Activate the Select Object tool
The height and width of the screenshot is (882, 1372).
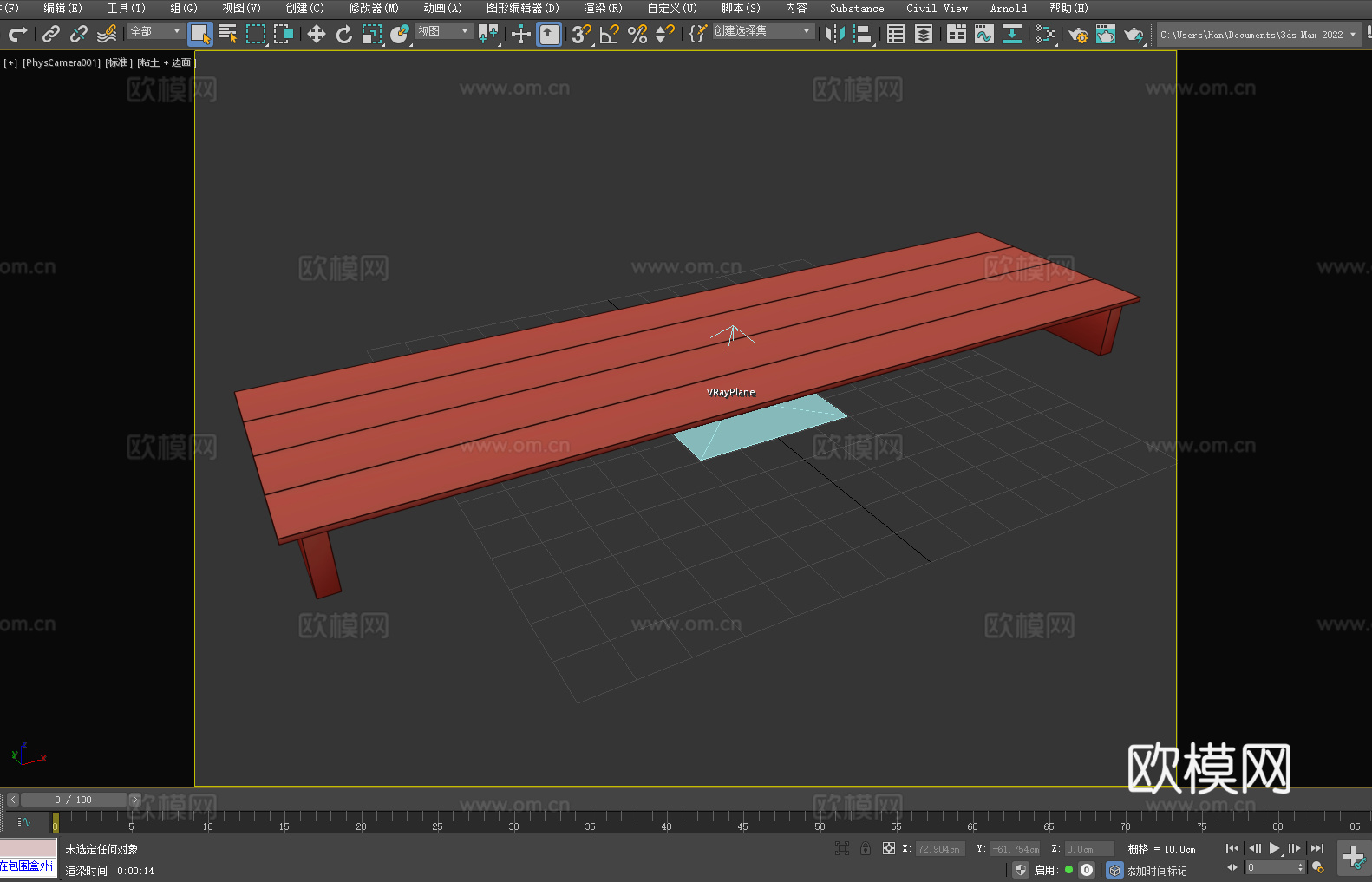(200, 34)
